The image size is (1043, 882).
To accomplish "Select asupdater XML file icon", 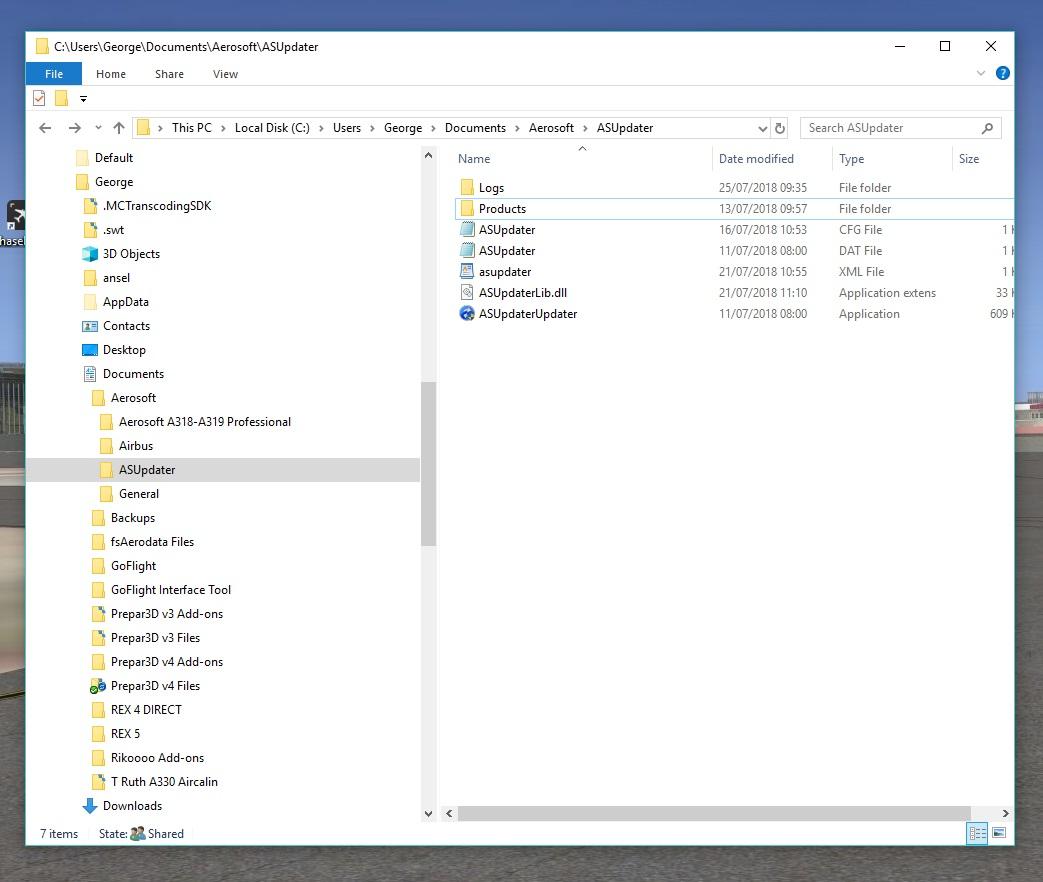I will (x=467, y=271).
